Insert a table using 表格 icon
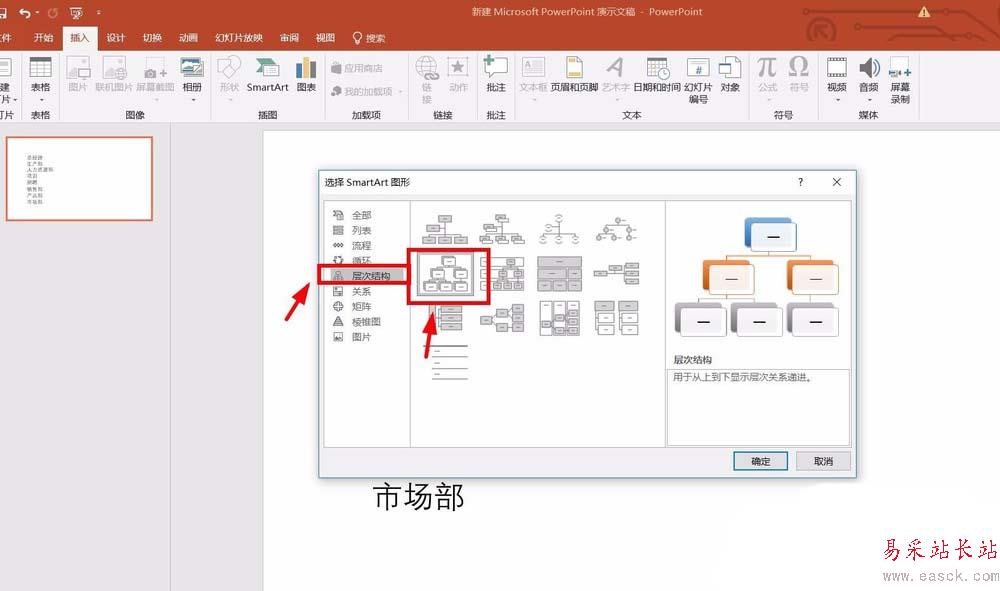This screenshot has height=591, width=1000. (x=40, y=74)
